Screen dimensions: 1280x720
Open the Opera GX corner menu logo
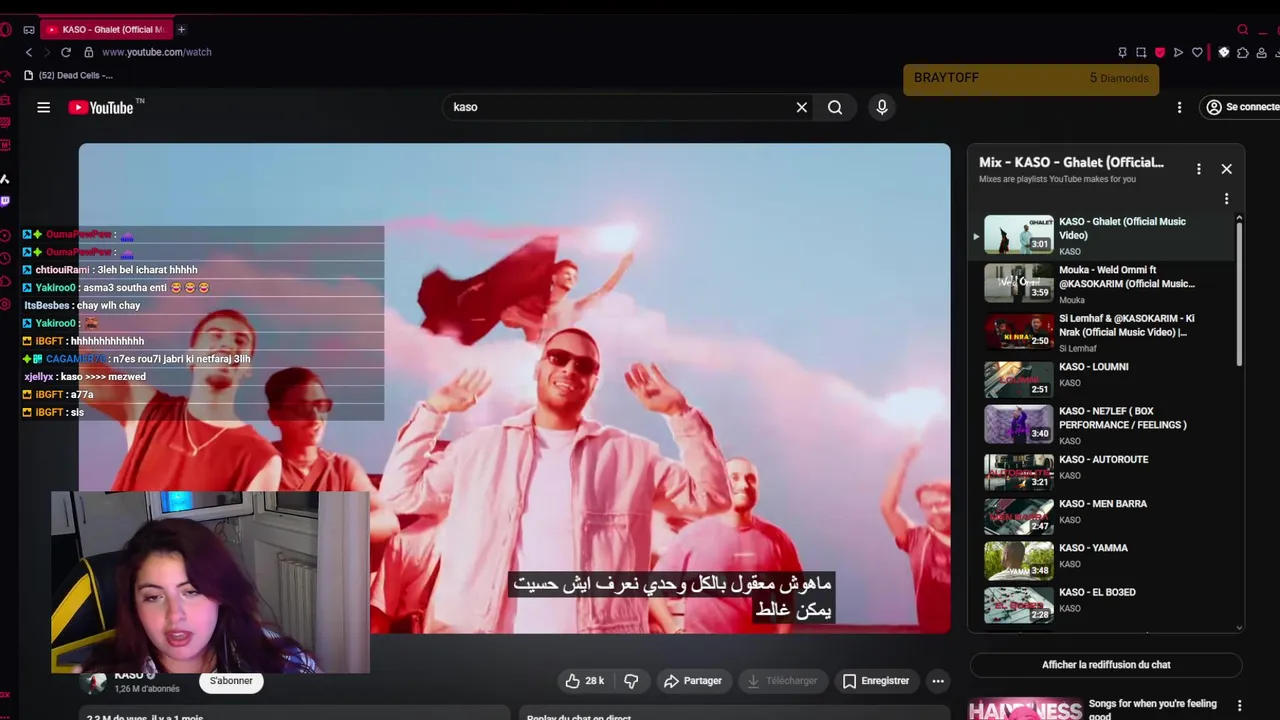click(x=5, y=29)
